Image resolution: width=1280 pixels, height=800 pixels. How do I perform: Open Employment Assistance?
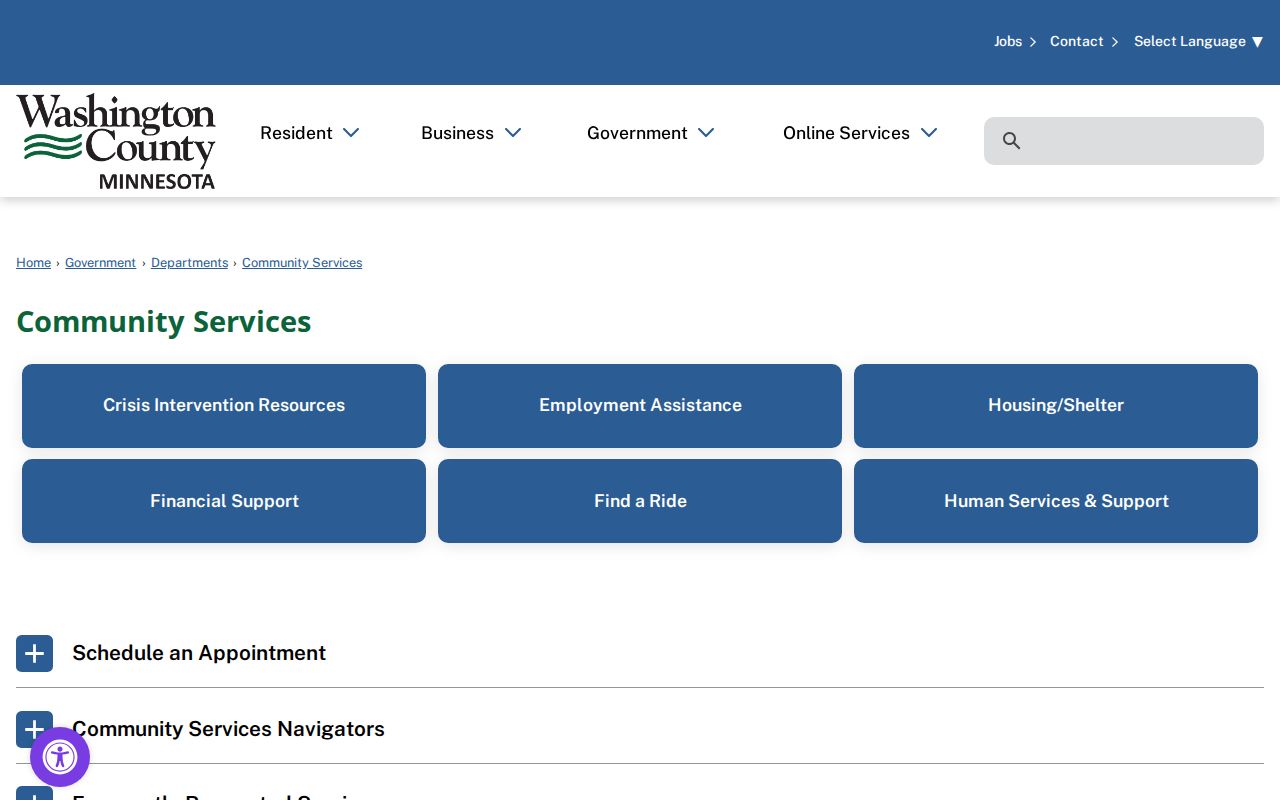[640, 406]
